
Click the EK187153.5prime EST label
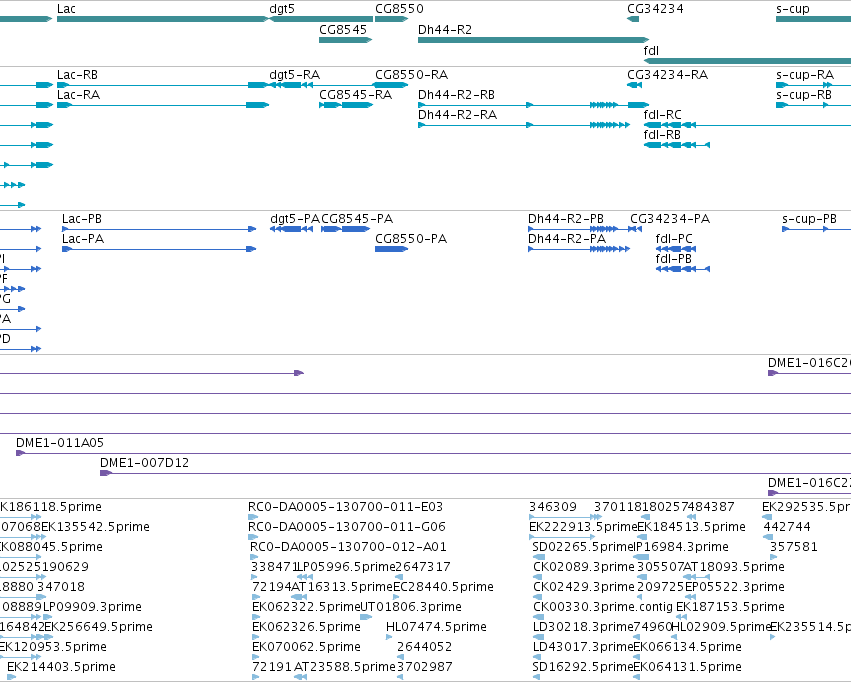[x=730, y=607]
